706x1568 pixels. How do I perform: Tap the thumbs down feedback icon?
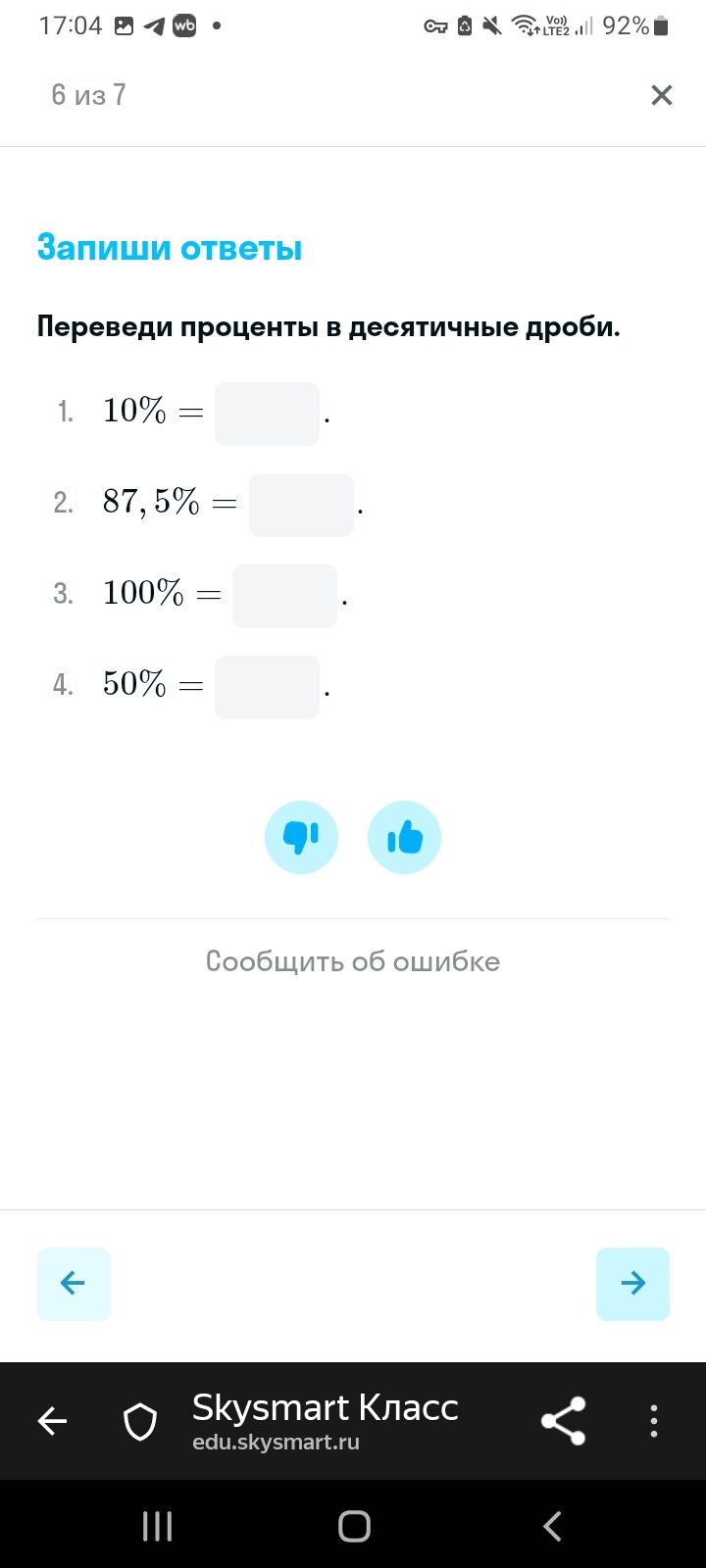click(301, 838)
